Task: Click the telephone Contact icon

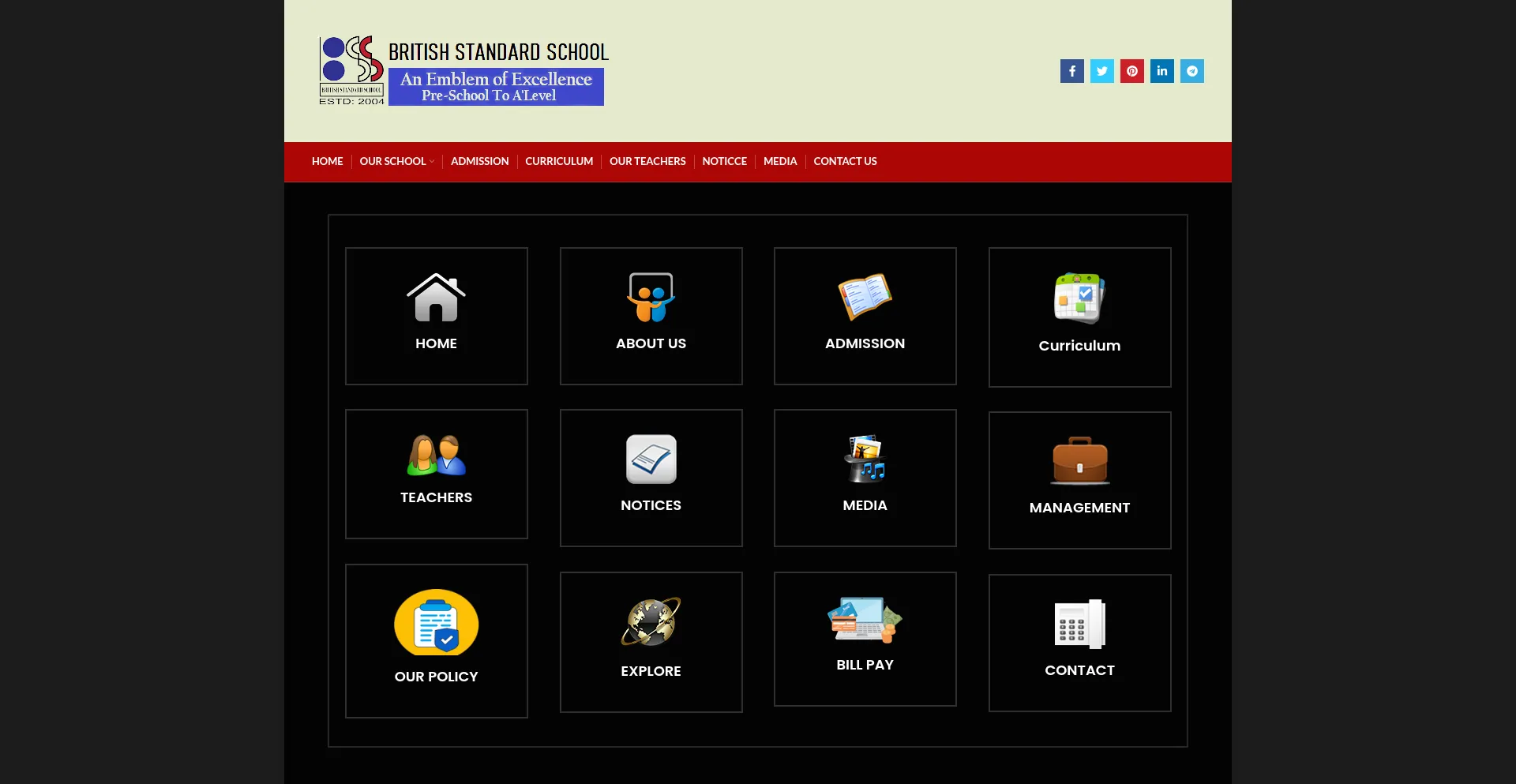Action: click(1079, 624)
